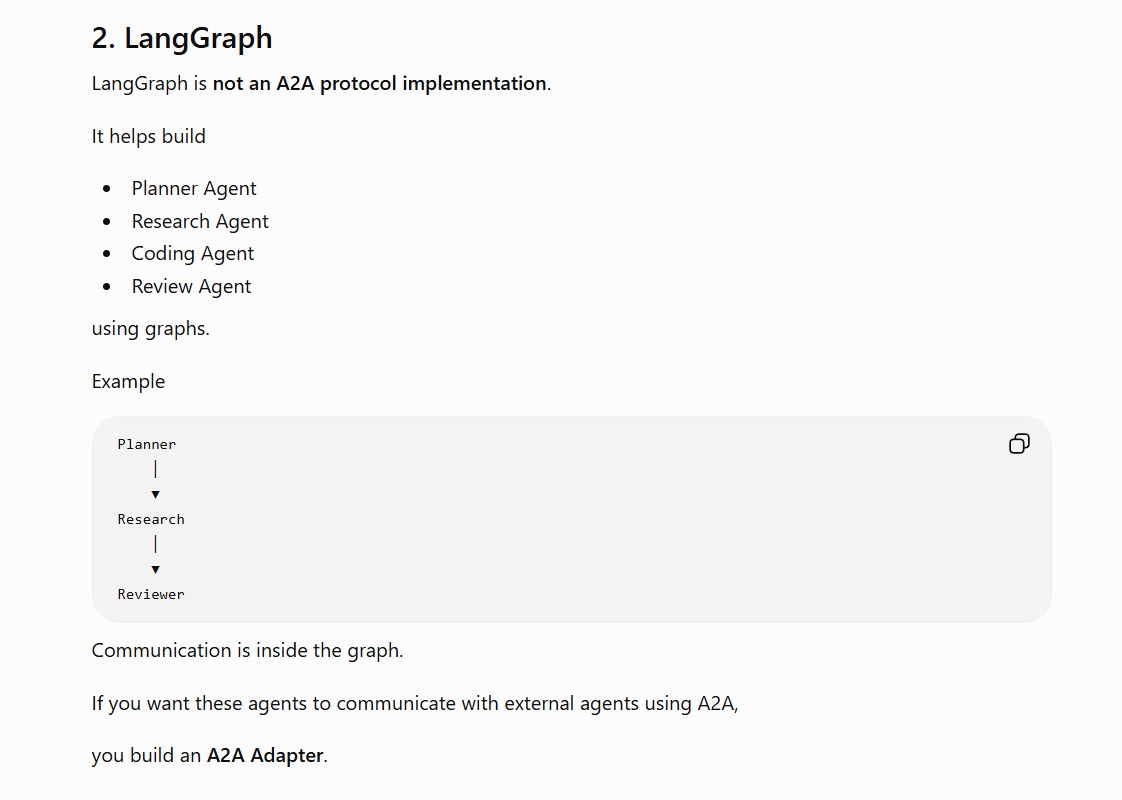Copy the code block with the copy icon
This screenshot has height=800, width=1122.
(1019, 444)
